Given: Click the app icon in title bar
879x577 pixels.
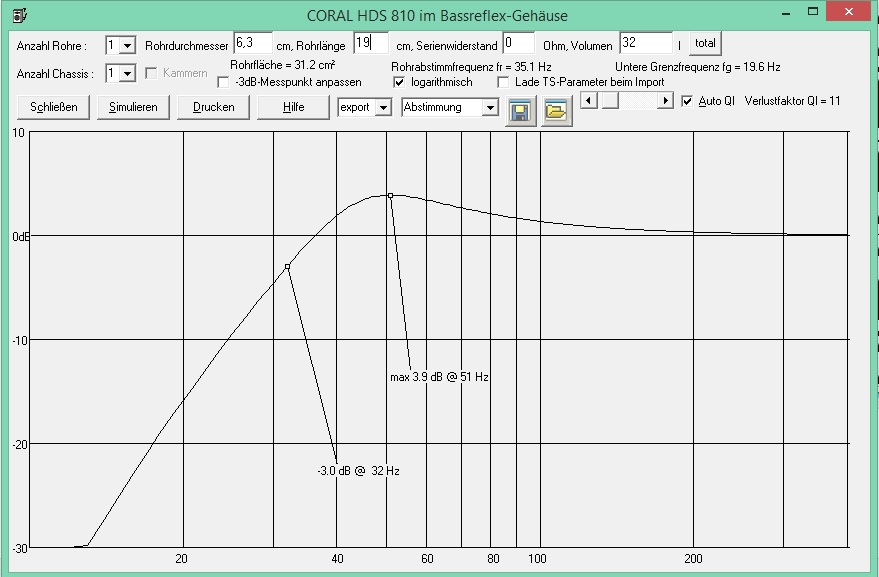Looking at the screenshot, I should [x=16, y=15].
